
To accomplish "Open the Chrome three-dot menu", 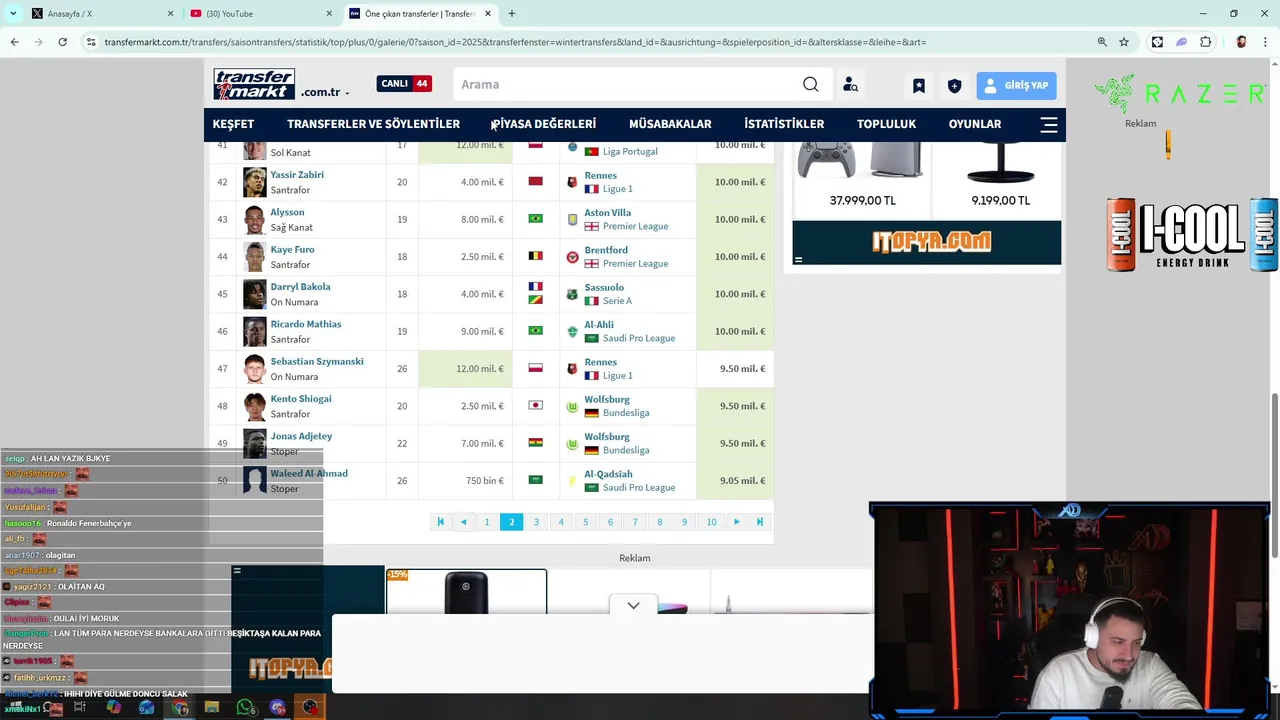I will click(x=1264, y=42).
